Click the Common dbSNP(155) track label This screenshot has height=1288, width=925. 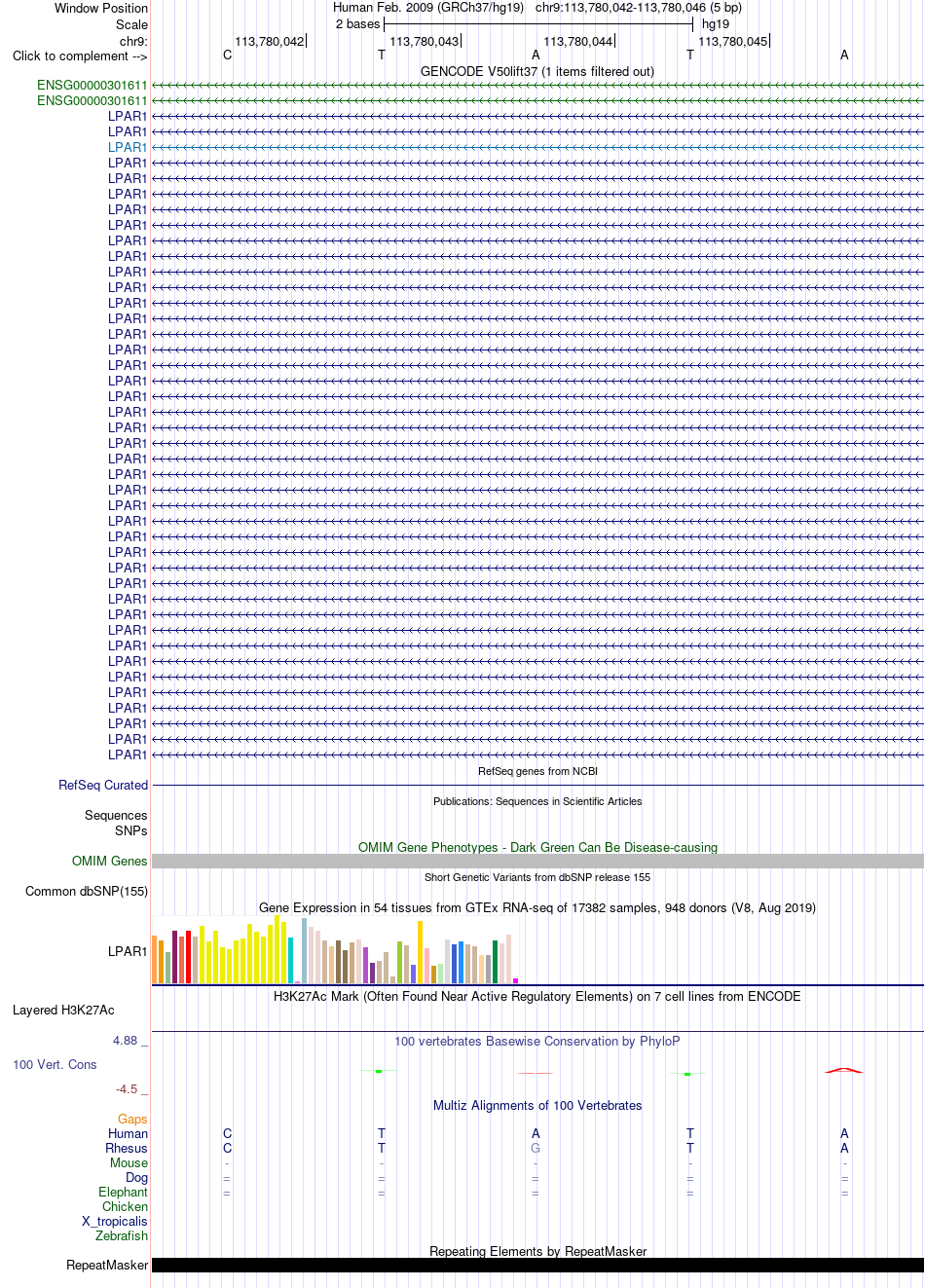(87, 892)
